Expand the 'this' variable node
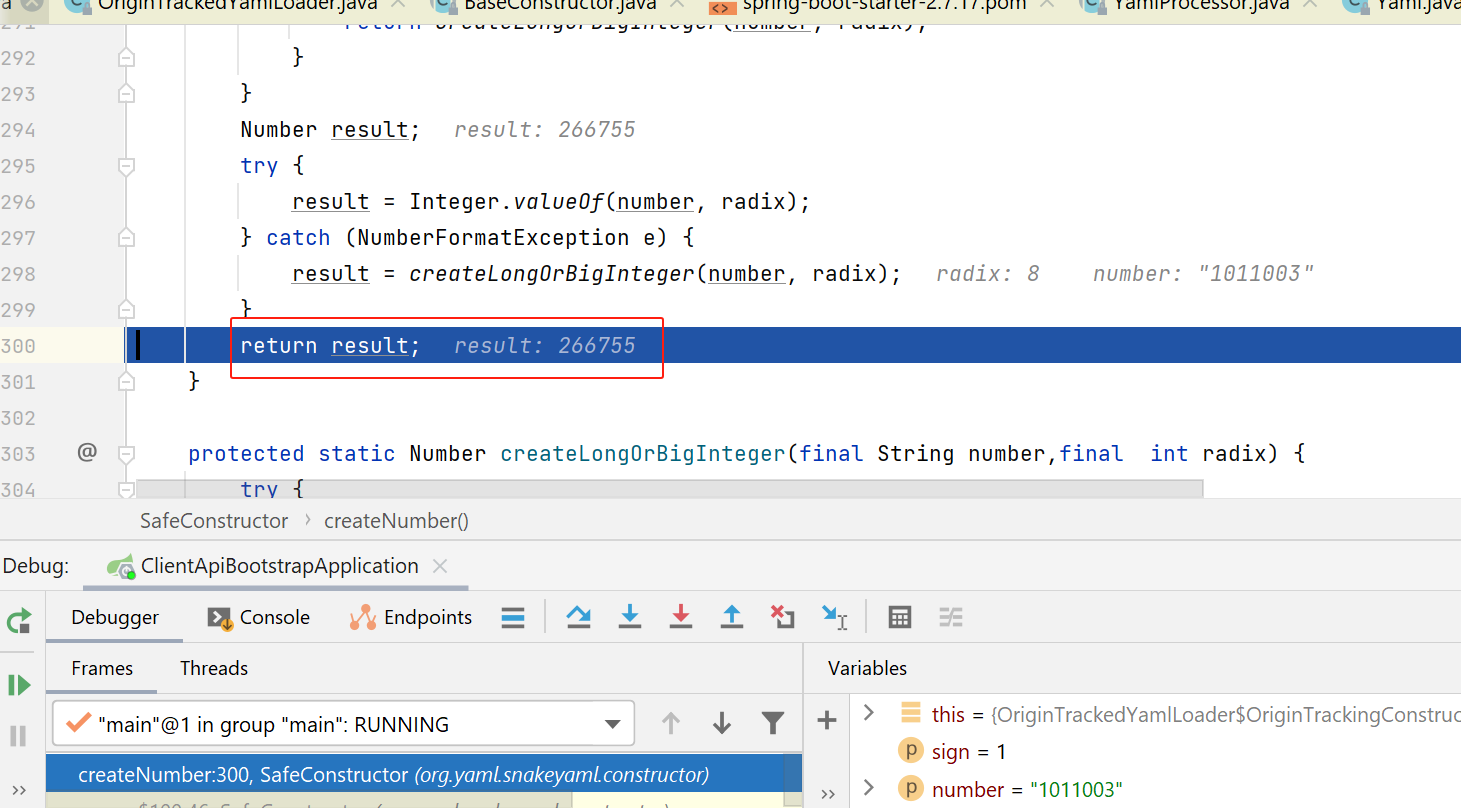The image size is (1461, 808). pyautogui.click(x=869, y=713)
